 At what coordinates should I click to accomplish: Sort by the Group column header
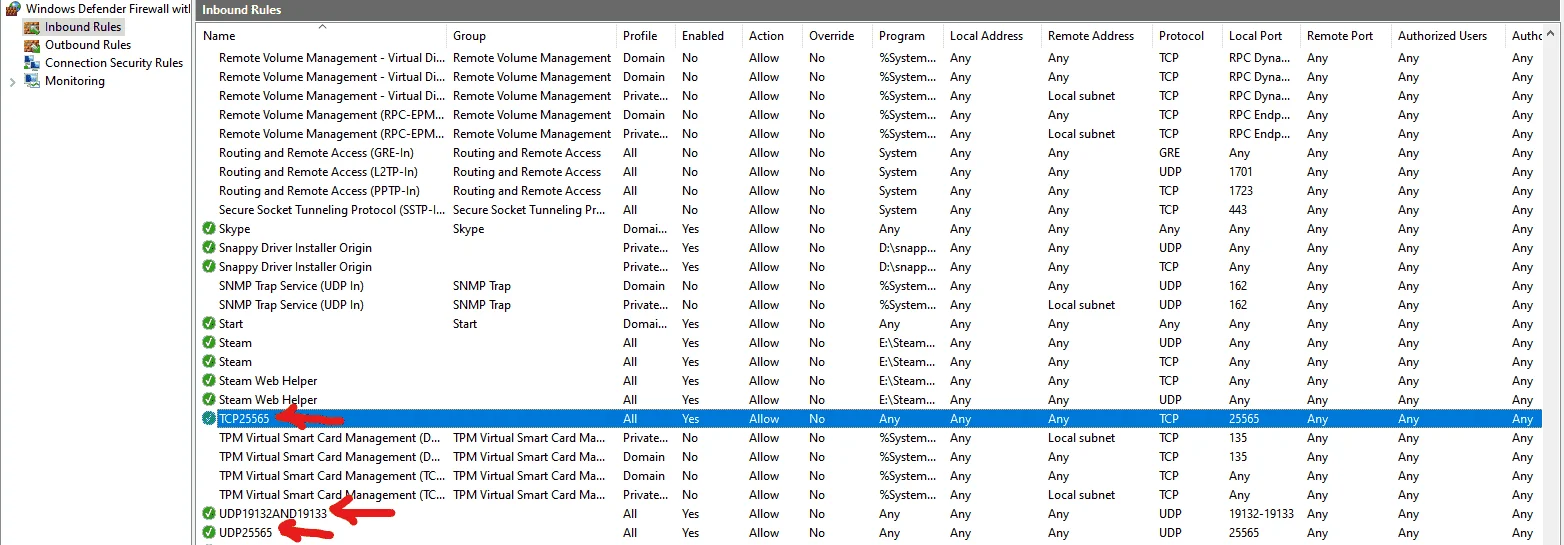[469, 36]
